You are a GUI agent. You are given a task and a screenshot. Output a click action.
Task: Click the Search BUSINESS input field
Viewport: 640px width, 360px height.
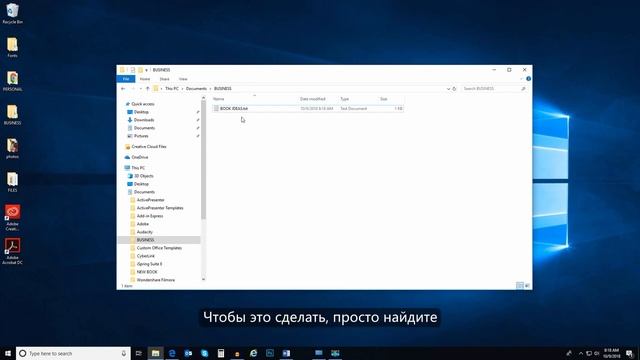494,89
